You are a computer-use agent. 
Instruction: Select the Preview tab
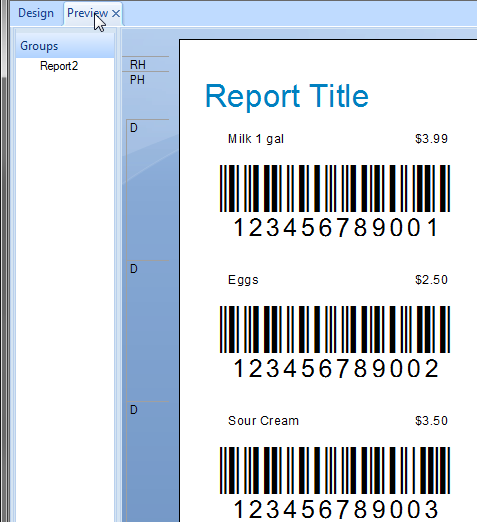(87, 13)
